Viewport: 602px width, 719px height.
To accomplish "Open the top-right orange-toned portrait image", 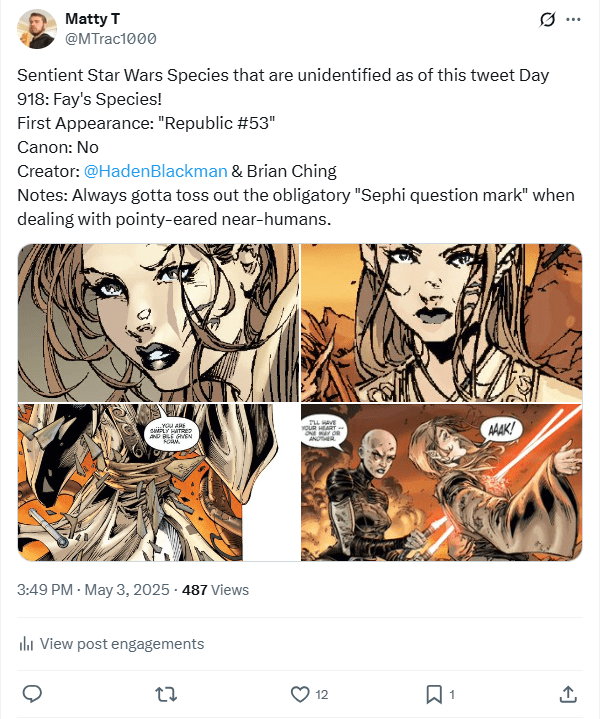I will point(441,322).
